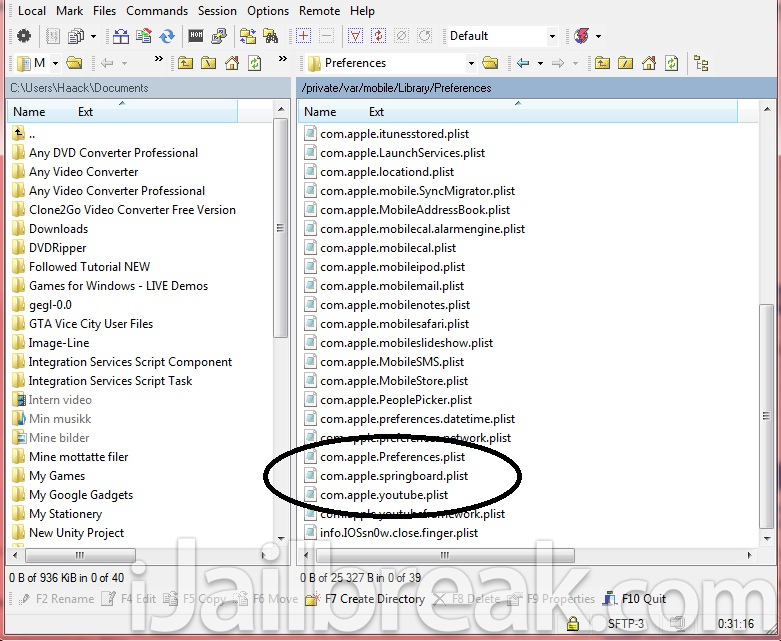Click the SFTP-3 protocol status indicator
Viewport: 781px width, 641px height.
(626, 624)
